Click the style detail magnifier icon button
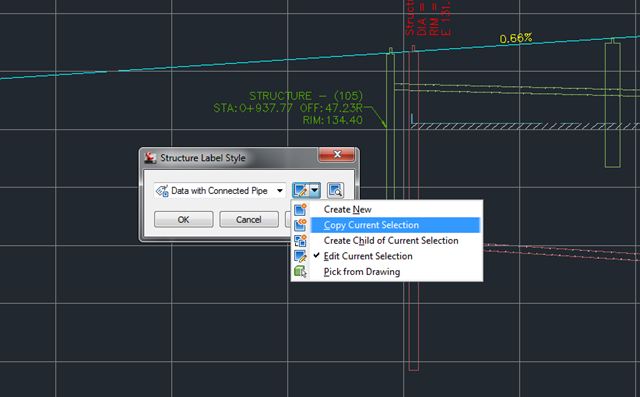 335,190
